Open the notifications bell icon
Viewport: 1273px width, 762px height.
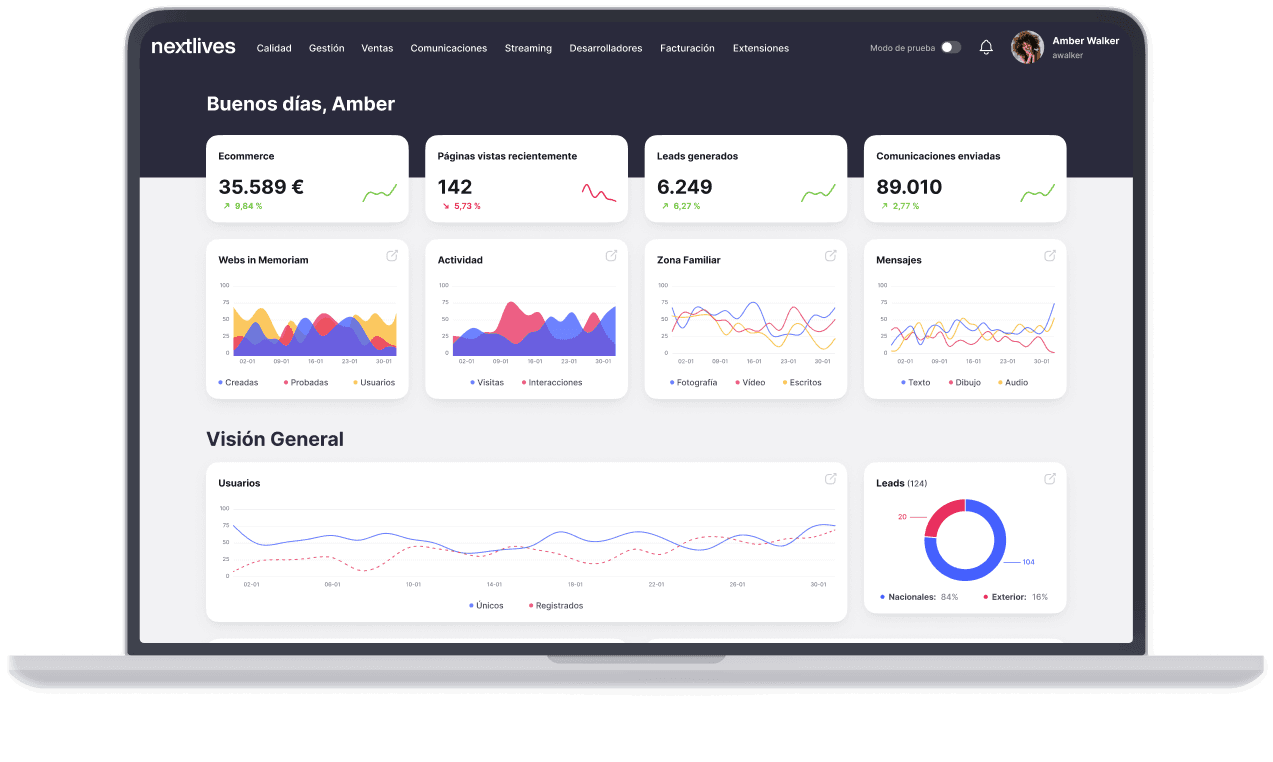coord(986,48)
